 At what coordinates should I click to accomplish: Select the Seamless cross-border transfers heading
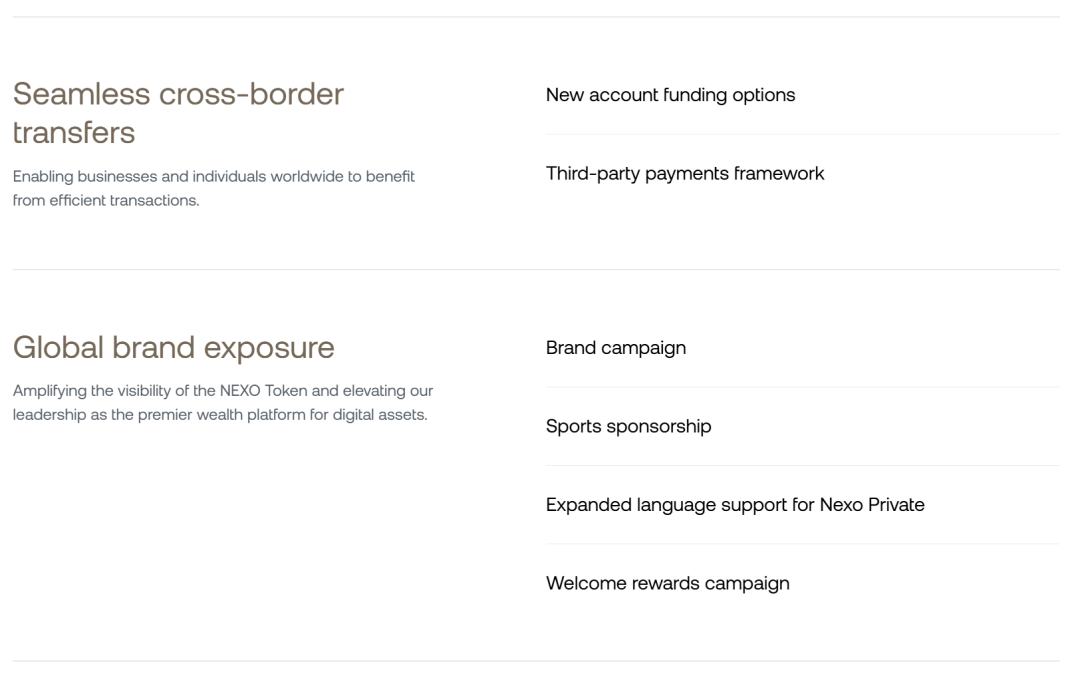click(178, 113)
